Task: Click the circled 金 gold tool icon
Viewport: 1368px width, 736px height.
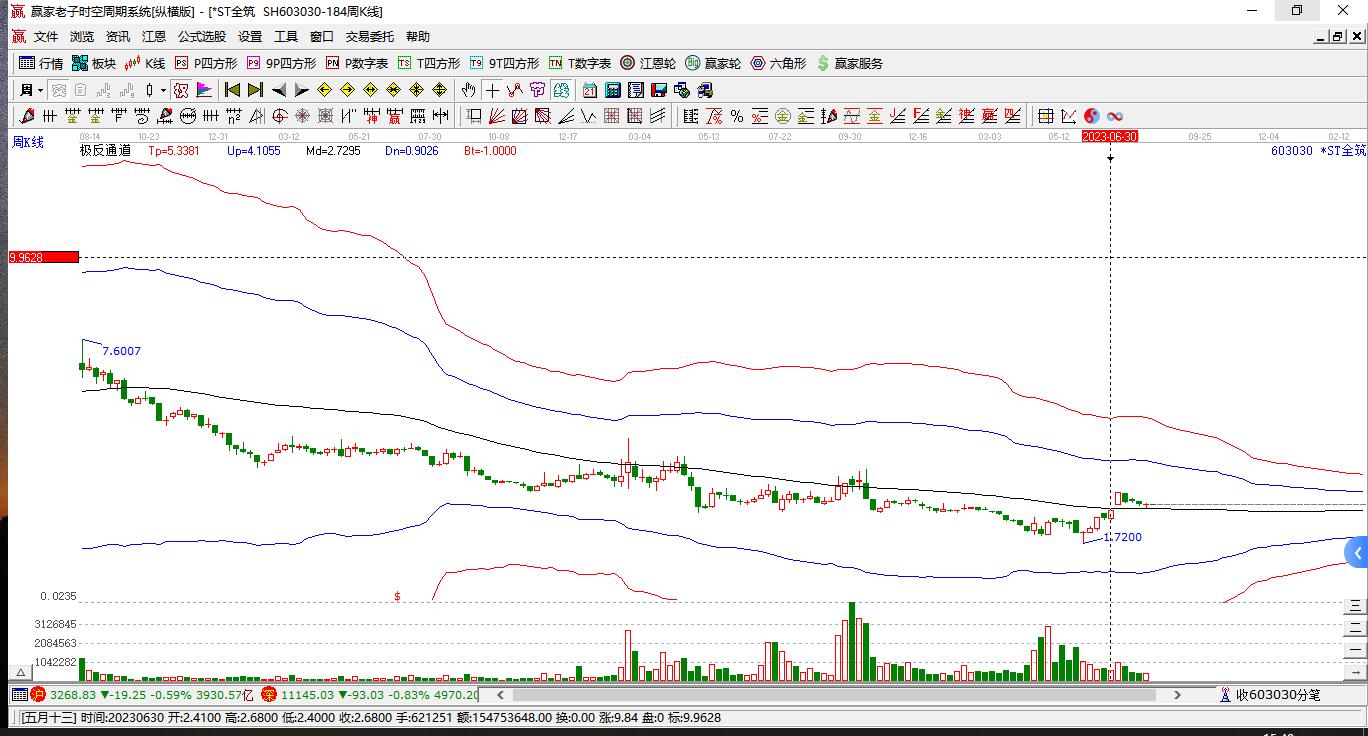Action: (x=782, y=116)
